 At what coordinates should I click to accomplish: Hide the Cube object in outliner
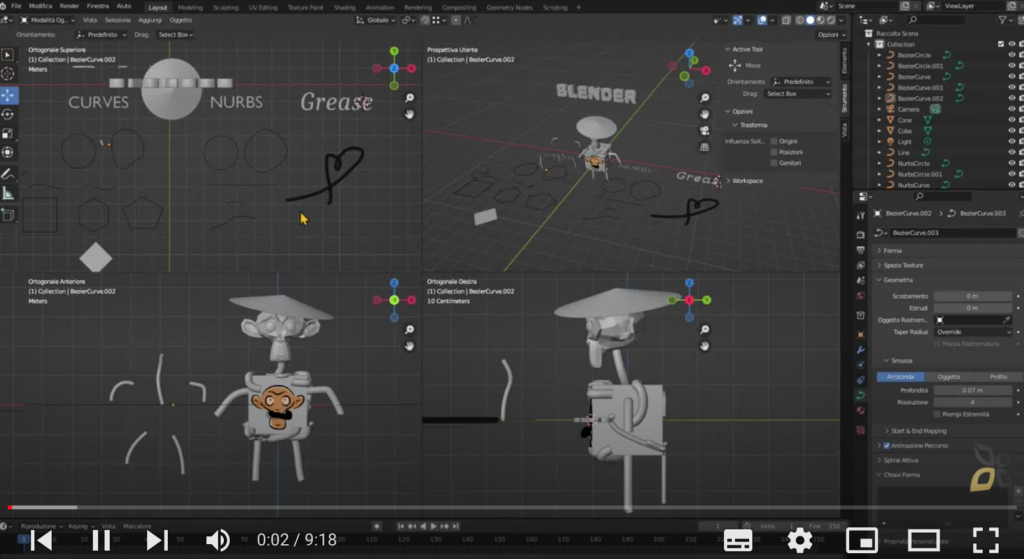pos(1012,131)
